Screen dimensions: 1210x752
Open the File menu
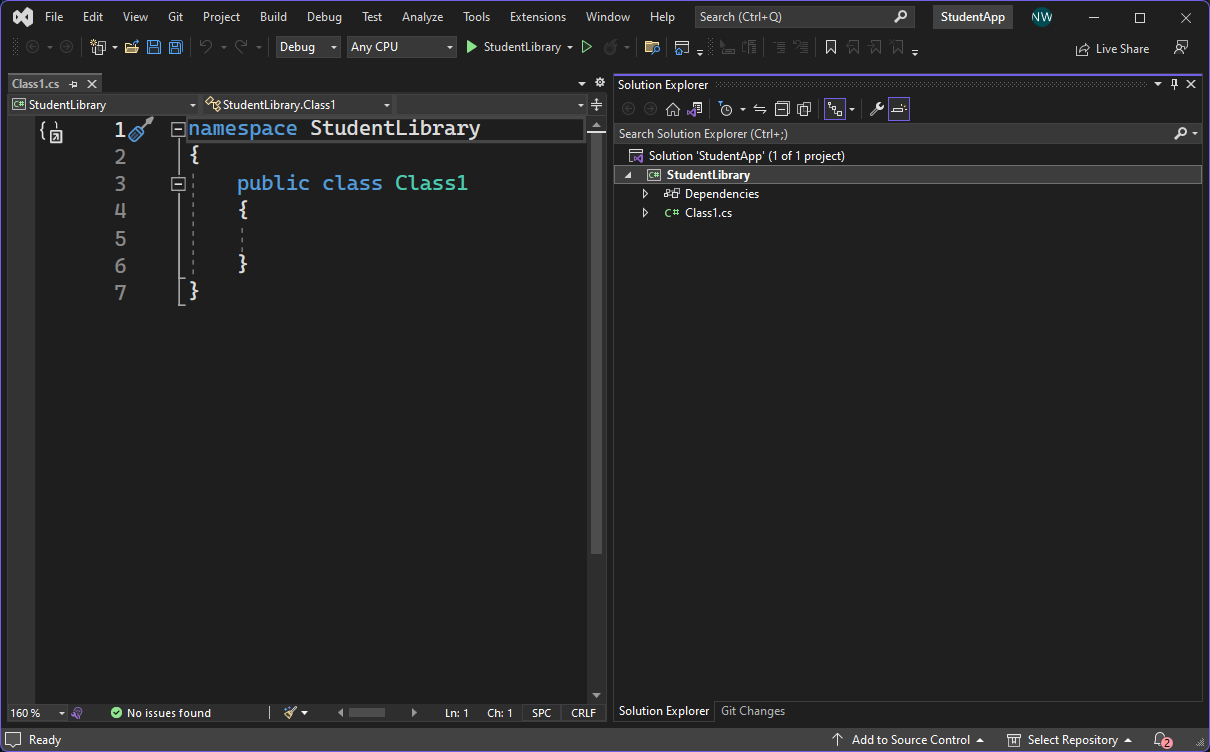(x=54, y=17)
